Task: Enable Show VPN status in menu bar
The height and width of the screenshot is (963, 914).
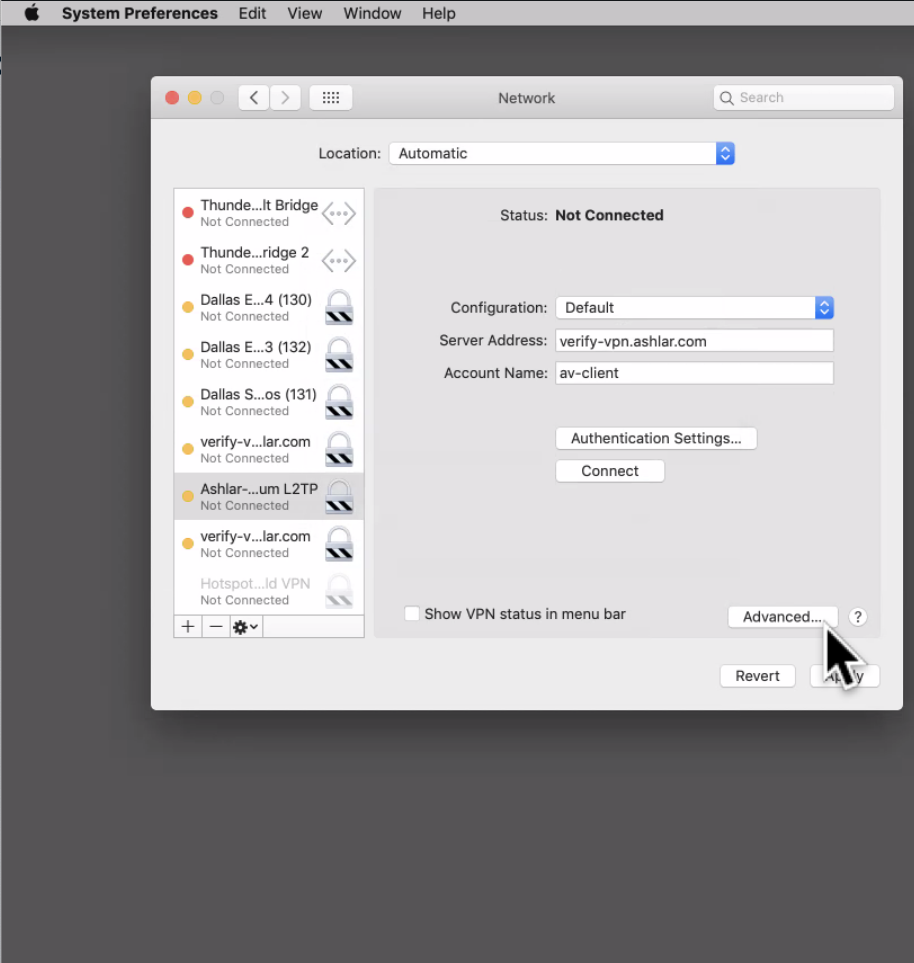Action: tap(412, 614)
